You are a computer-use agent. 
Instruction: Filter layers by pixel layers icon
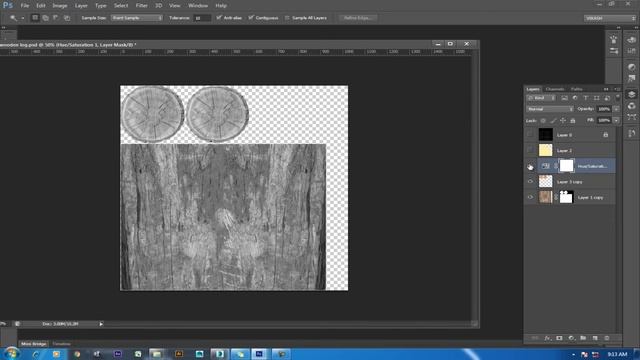(564, 98)
